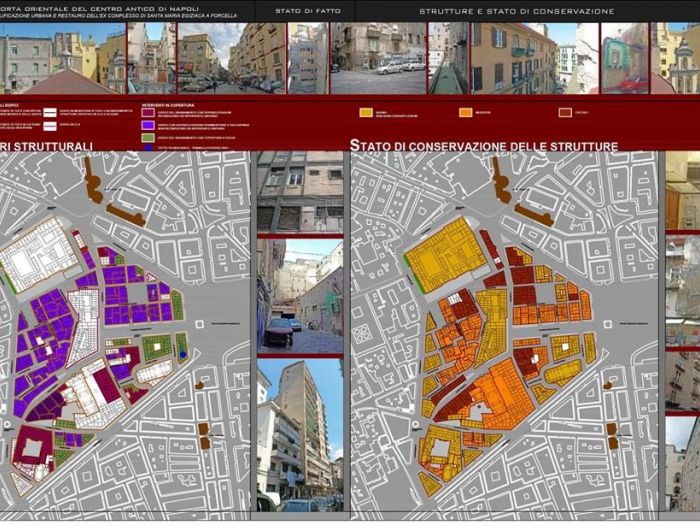Open the yellow building with shutters photo

point(535,58)
